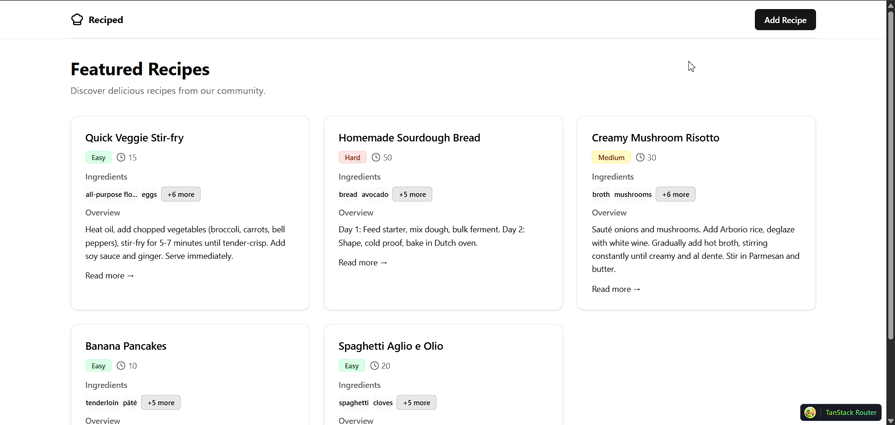Expand +5 more ingredients on Spaghetti Aglio e Olio
Screen dimensions: 895x425
pyautogui.click(x=416, y=403)
